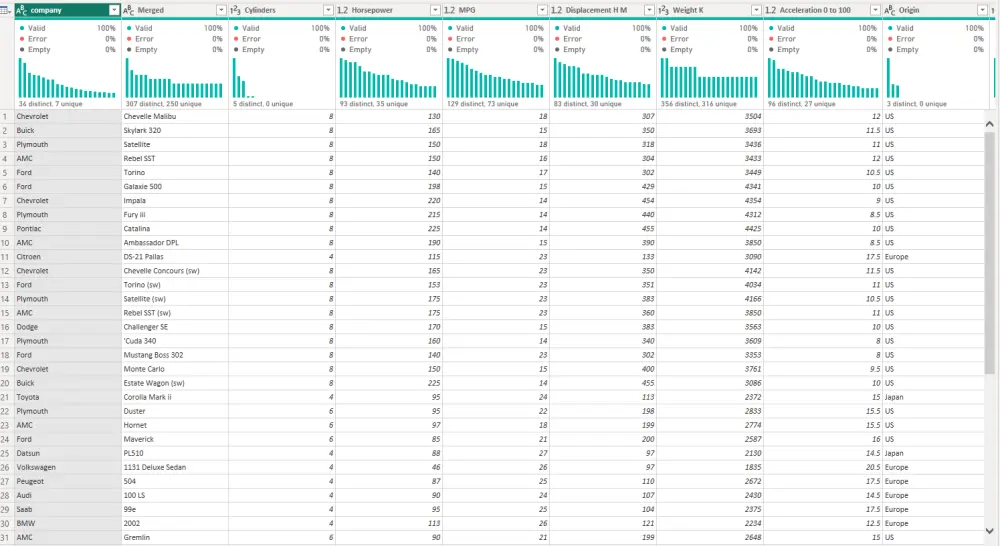
Task: Open the Weight K filter dropdown
Action: [757, 10]
